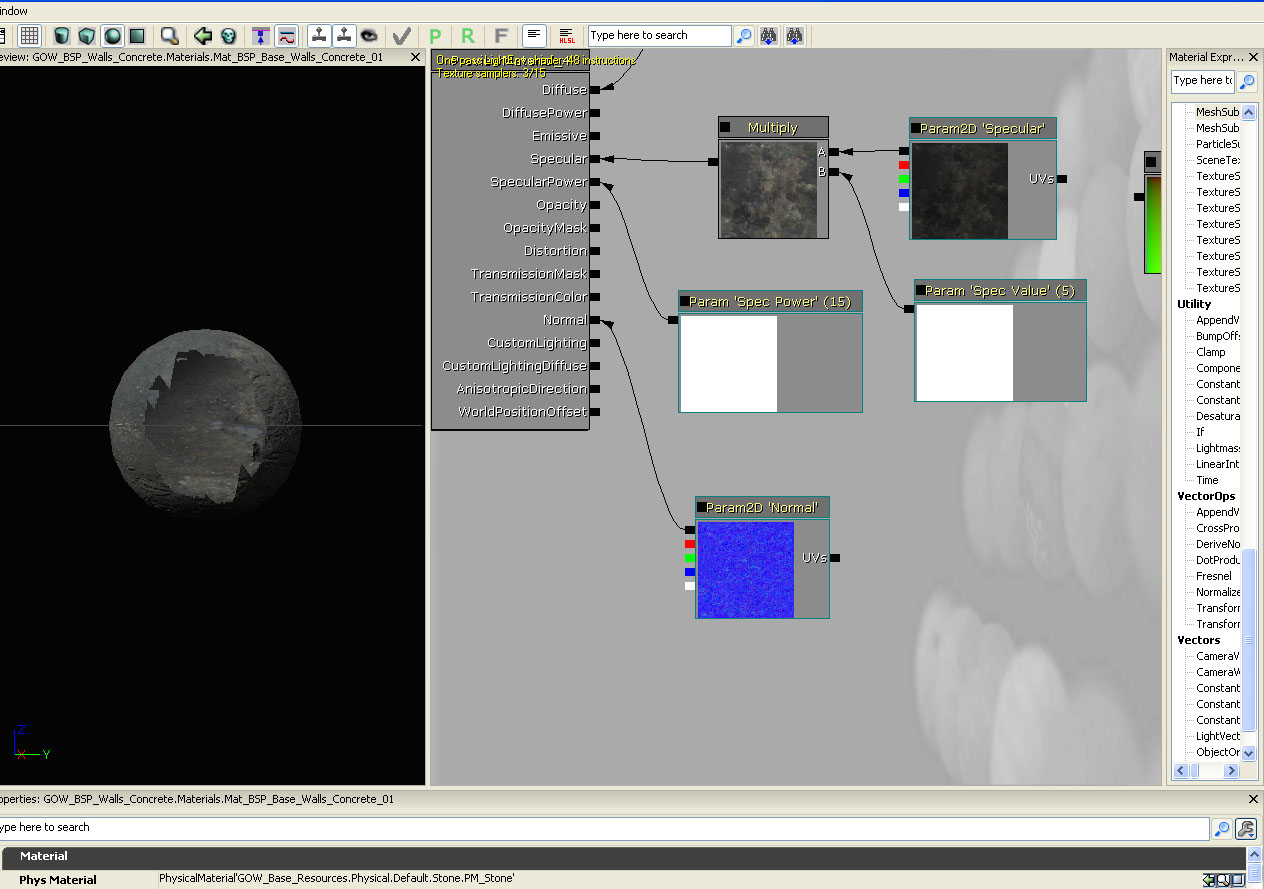Select the VectorOps category heading
The width and height of the screenshot is (1264, 889).
(1206, 496)
